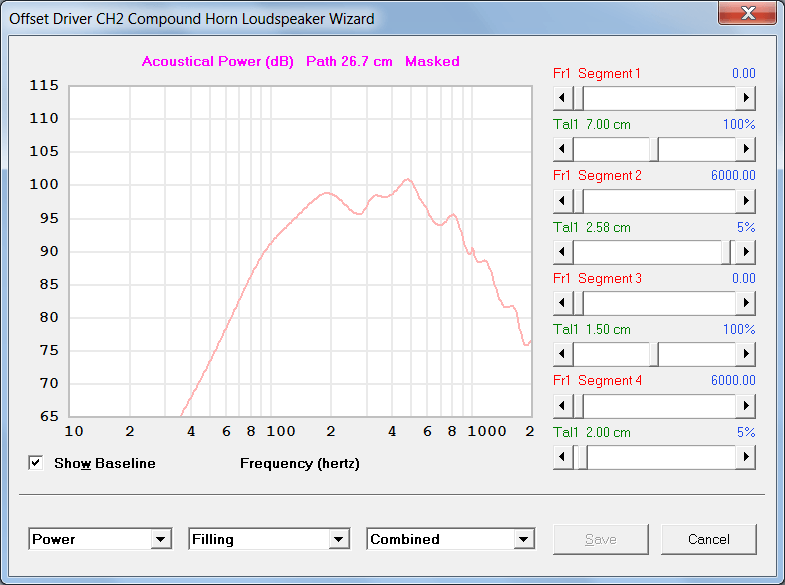Click left arrow of Tal1 1.50 cm slider
The image size is (785, 585).
[x=563, y=354]
